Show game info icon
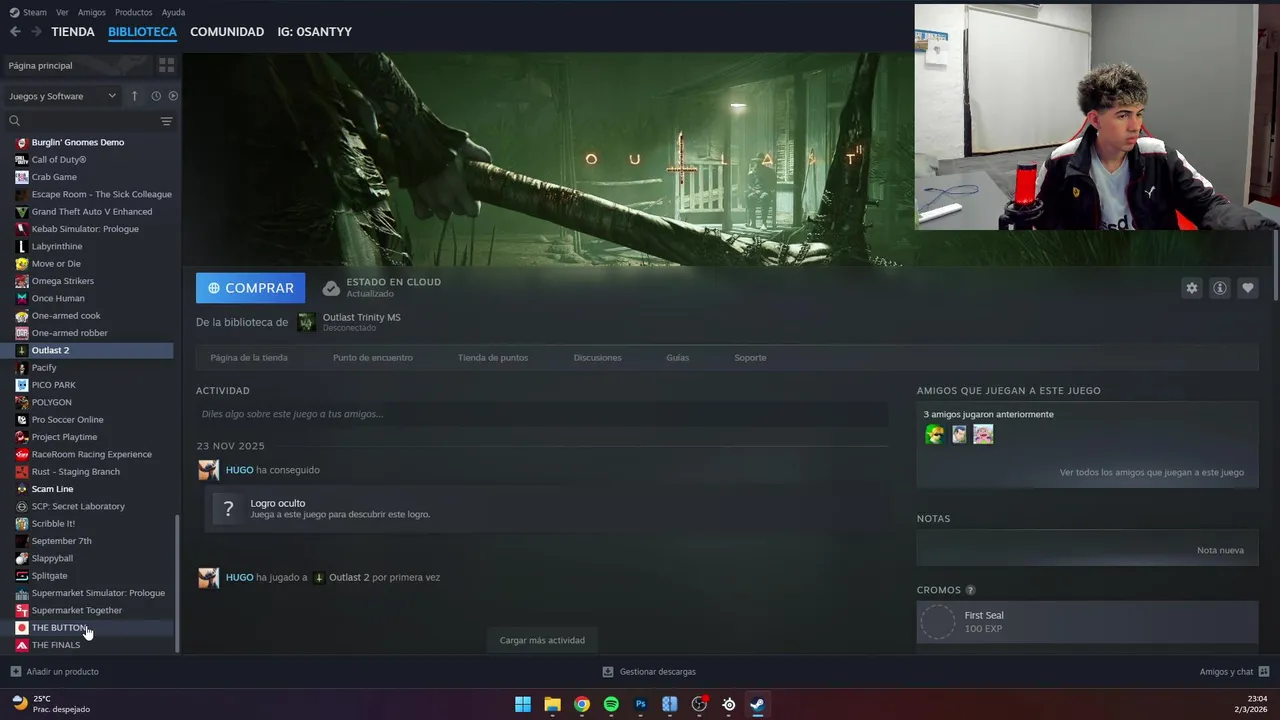This screenshot has width=1280, height=720. coord(1219,288)
